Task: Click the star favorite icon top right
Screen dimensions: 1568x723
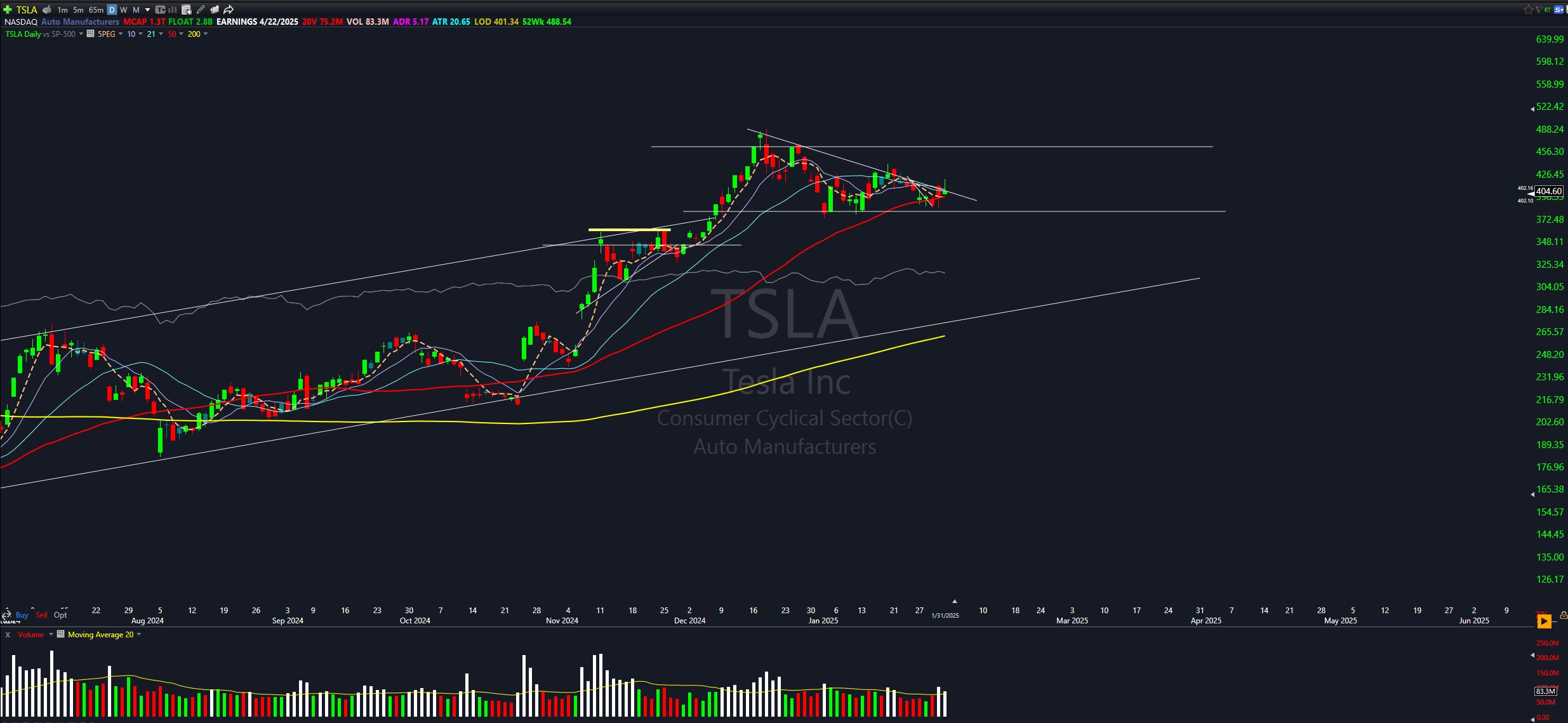Action: 1529,10
